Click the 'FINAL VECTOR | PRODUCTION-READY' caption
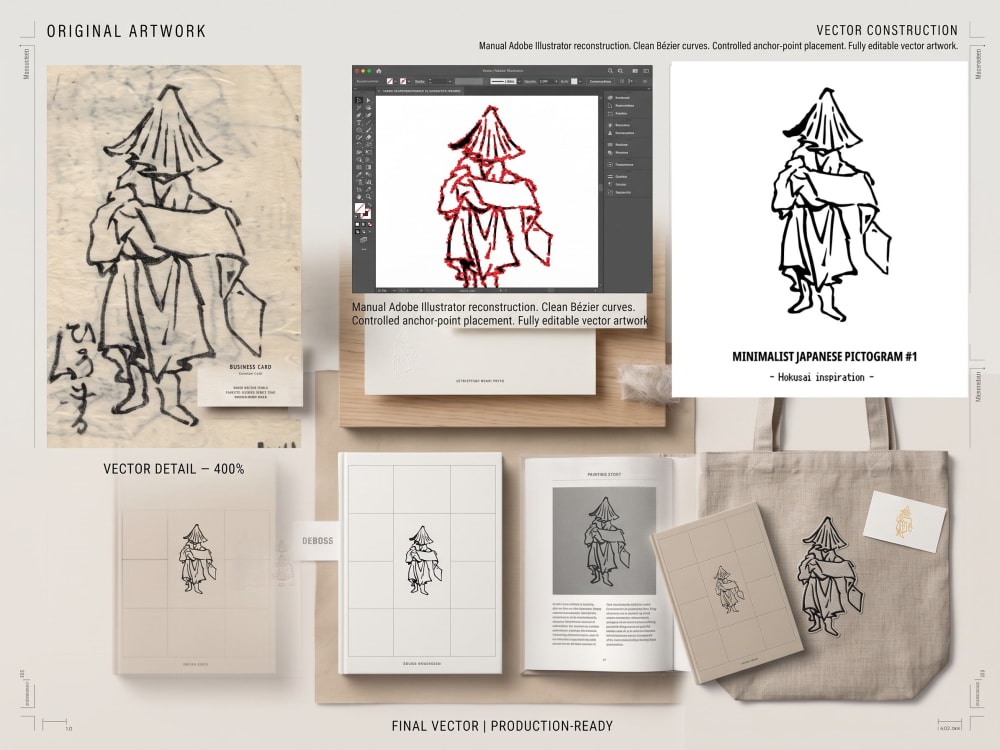Screen dimensions: 1000x750 pyautogui.click(x=502, y=726)
